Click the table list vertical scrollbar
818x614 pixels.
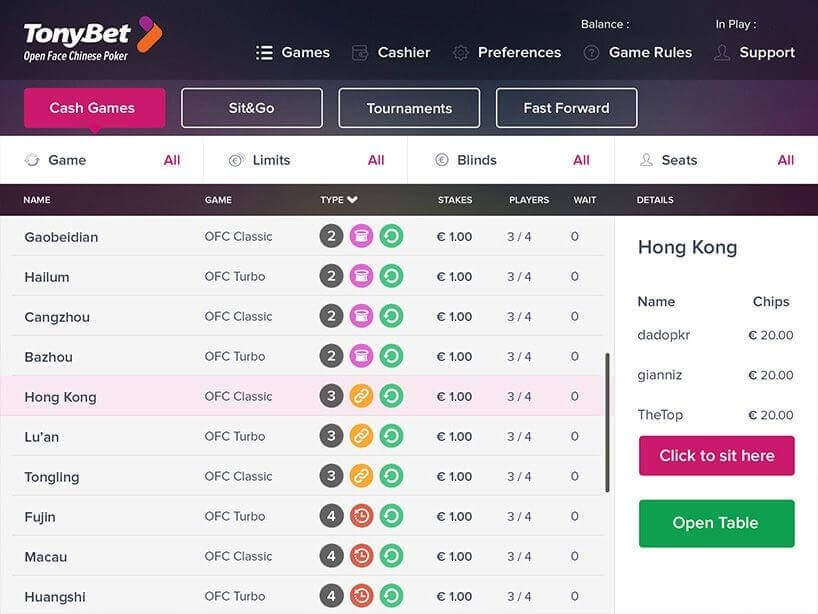coord(608,422)
